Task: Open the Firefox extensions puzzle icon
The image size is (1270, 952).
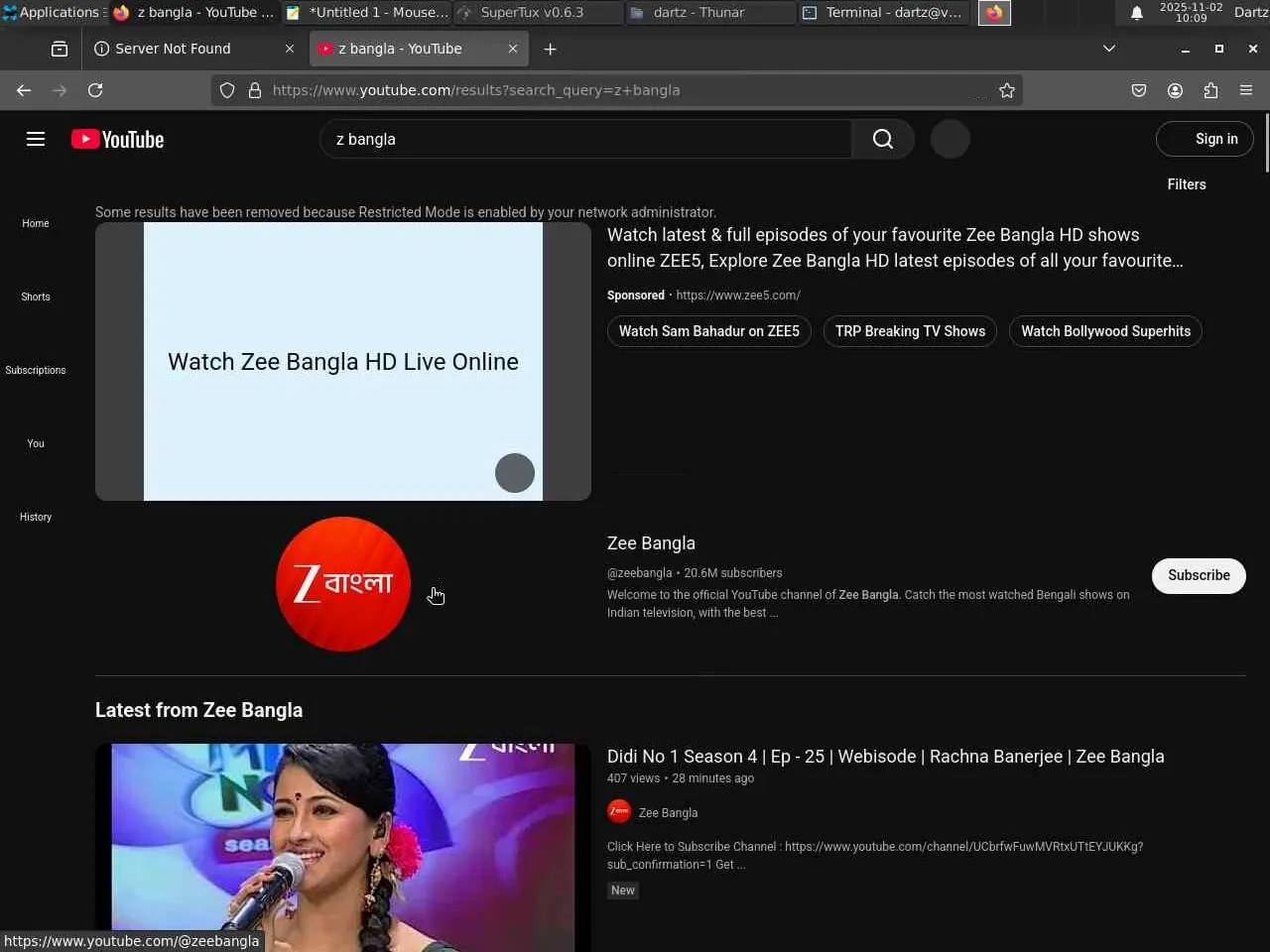Action: coord(1210,90)
